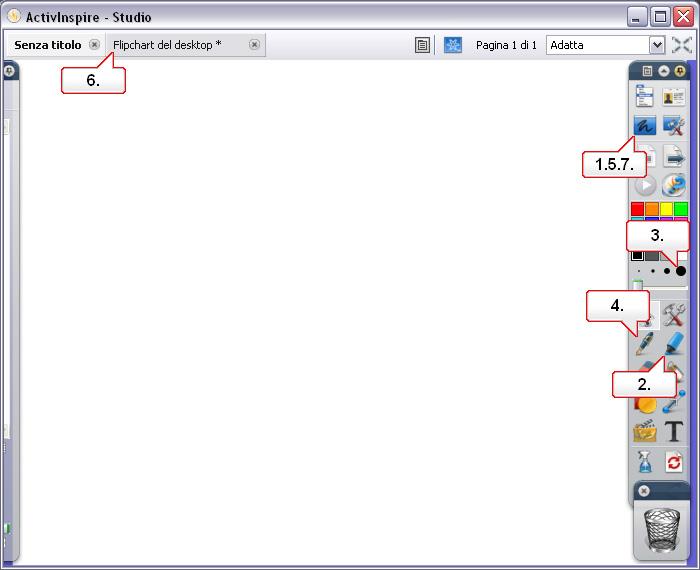Click the Flipchart Bin trash can
Image resolution: width=700 pixels, height=570 pixels.
pyautogui.click(x=662, y=529)
